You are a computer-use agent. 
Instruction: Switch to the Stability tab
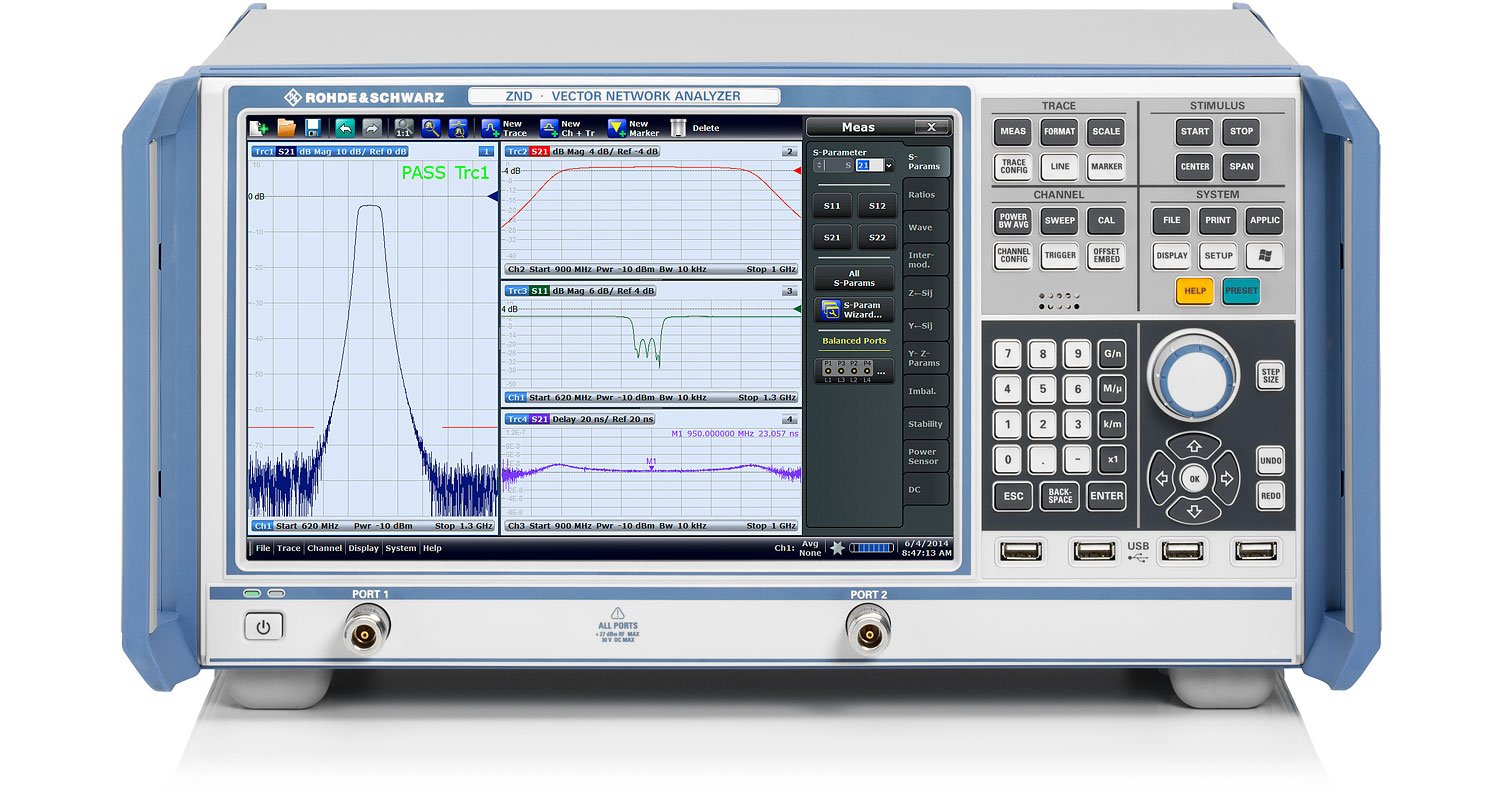click(925, 424)
